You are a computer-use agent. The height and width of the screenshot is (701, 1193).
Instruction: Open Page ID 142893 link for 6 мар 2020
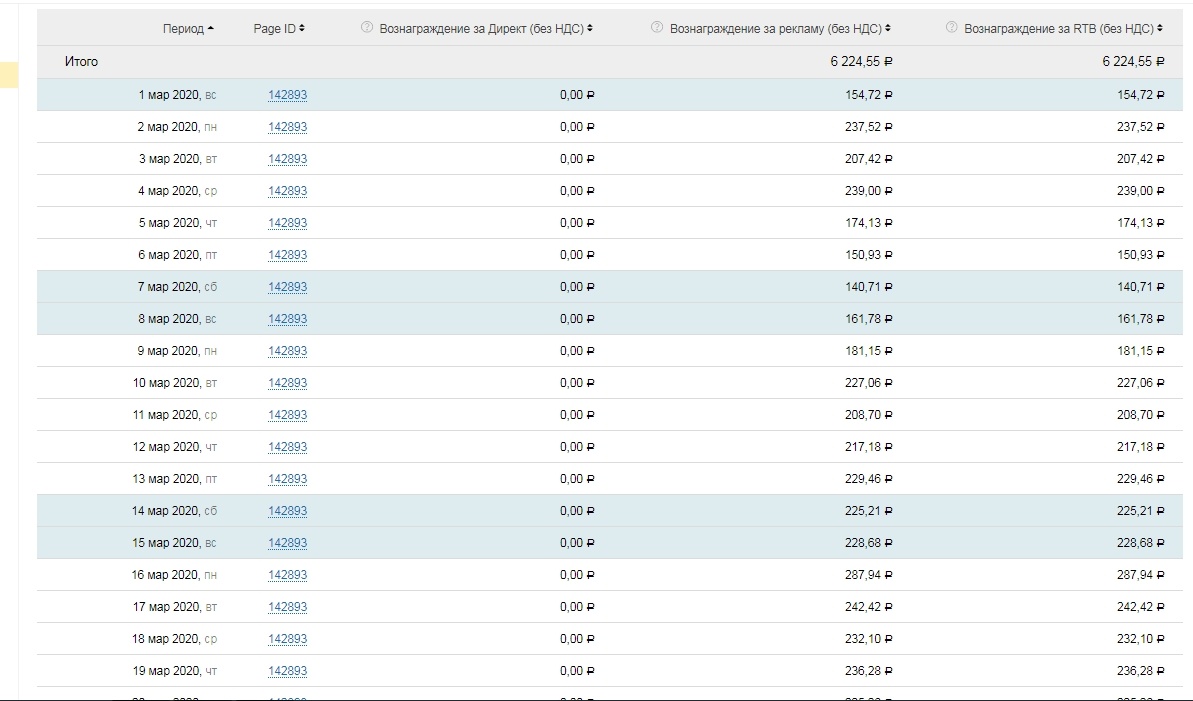tap(288, 255)
